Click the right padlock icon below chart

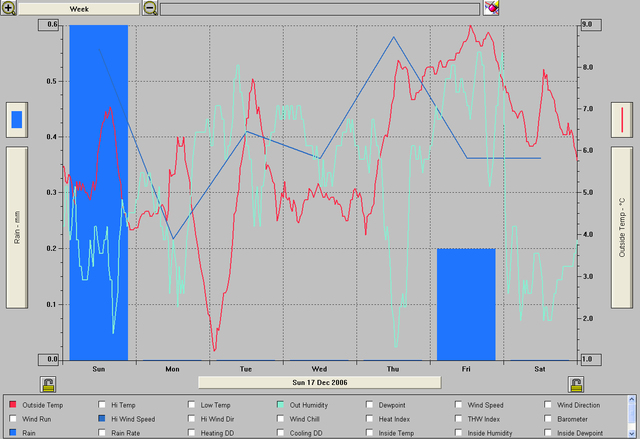click(x=576, y=384)
